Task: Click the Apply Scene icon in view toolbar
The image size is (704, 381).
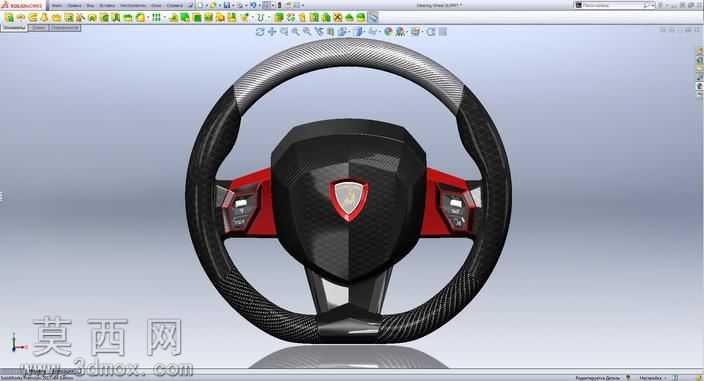Action: (400, 31)
